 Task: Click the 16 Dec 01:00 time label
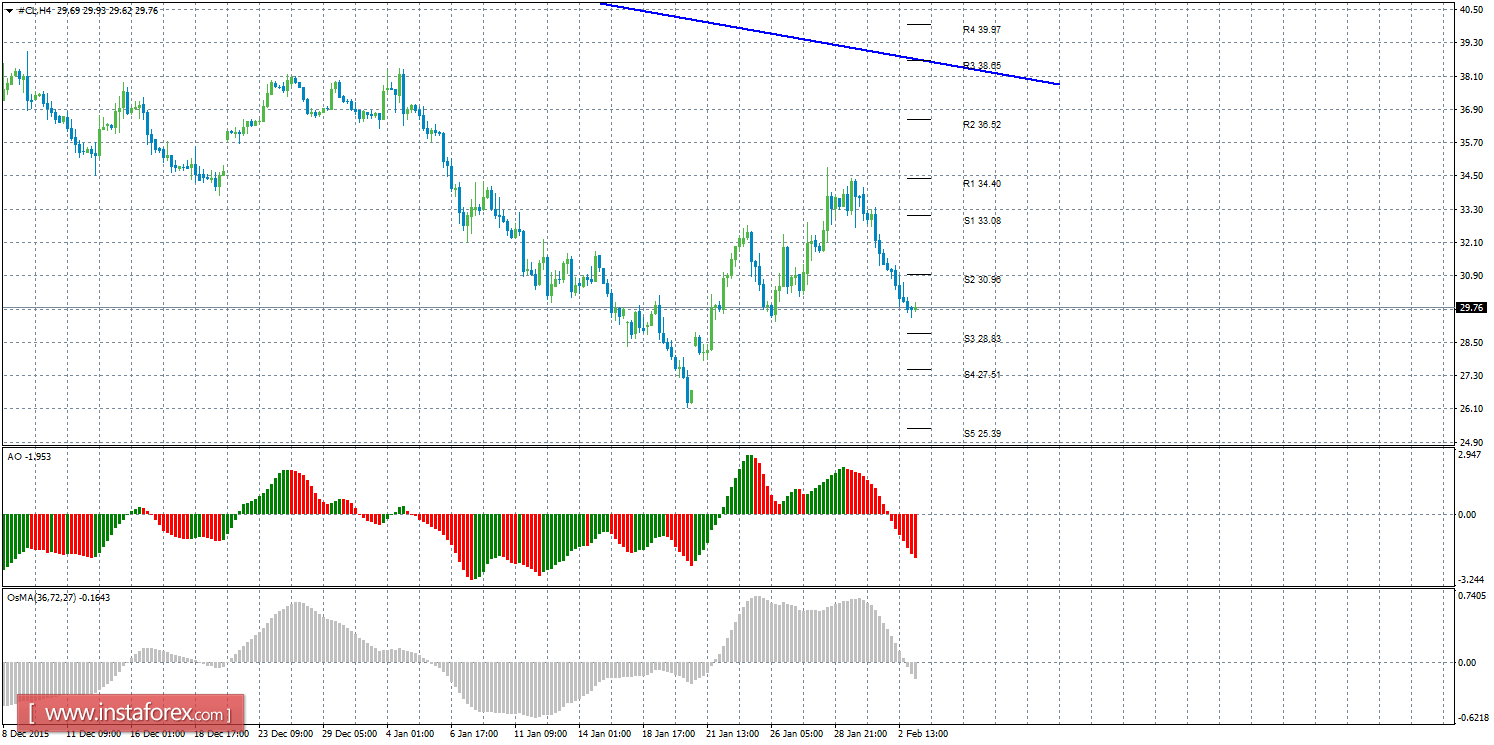[159, 733]
